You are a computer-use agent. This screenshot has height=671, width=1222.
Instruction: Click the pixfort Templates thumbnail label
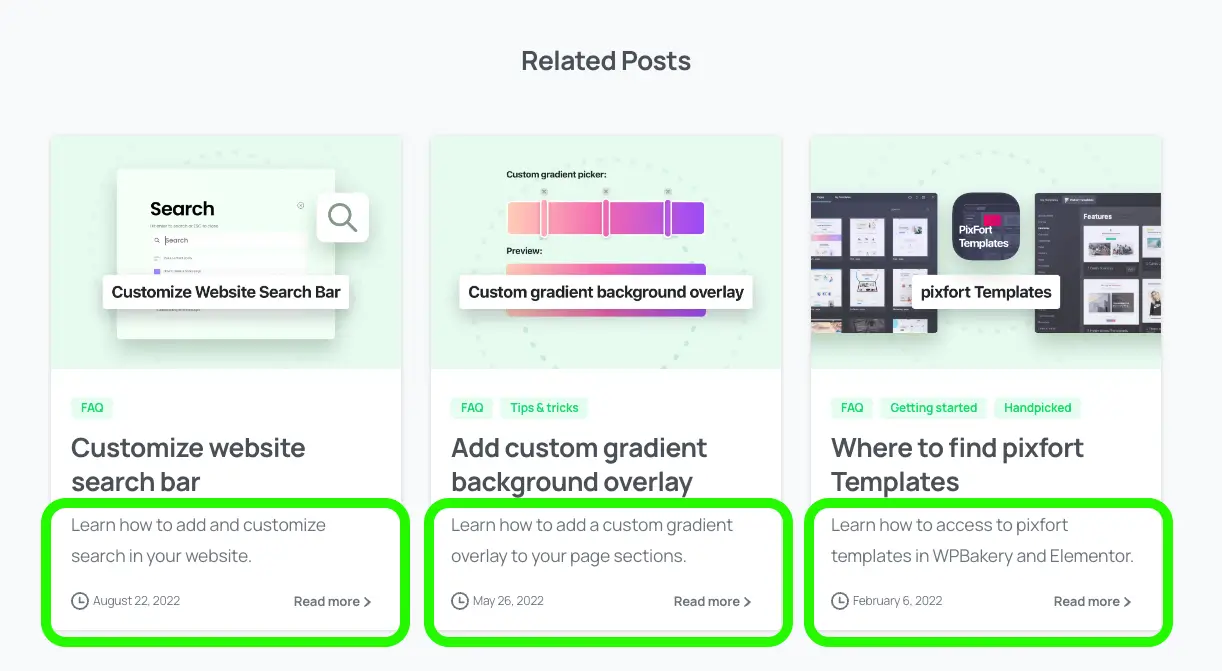click(986, 292)
